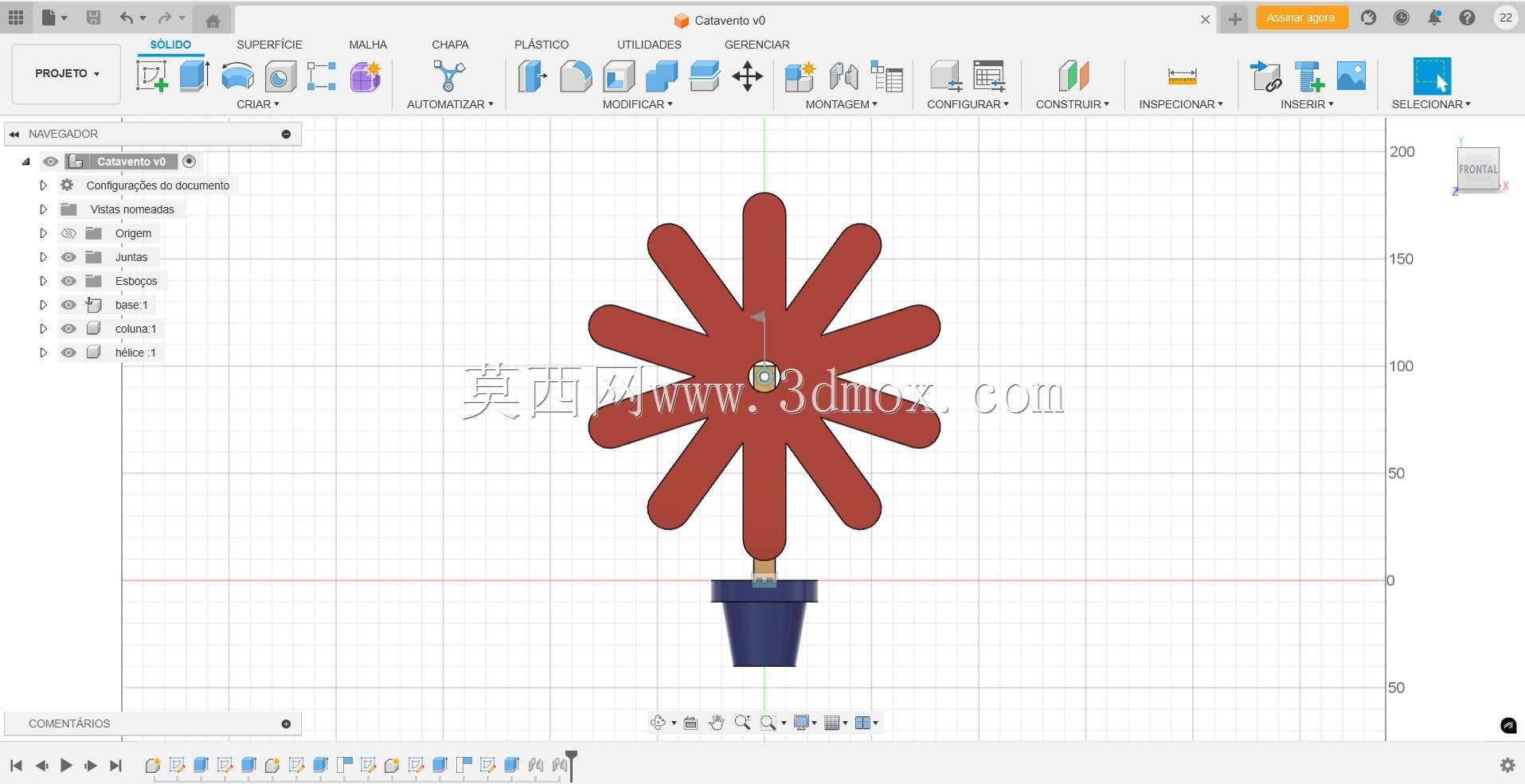Select the Create Sketch tool
This screenshot has width=1525, height=784.
pos(152,76)
